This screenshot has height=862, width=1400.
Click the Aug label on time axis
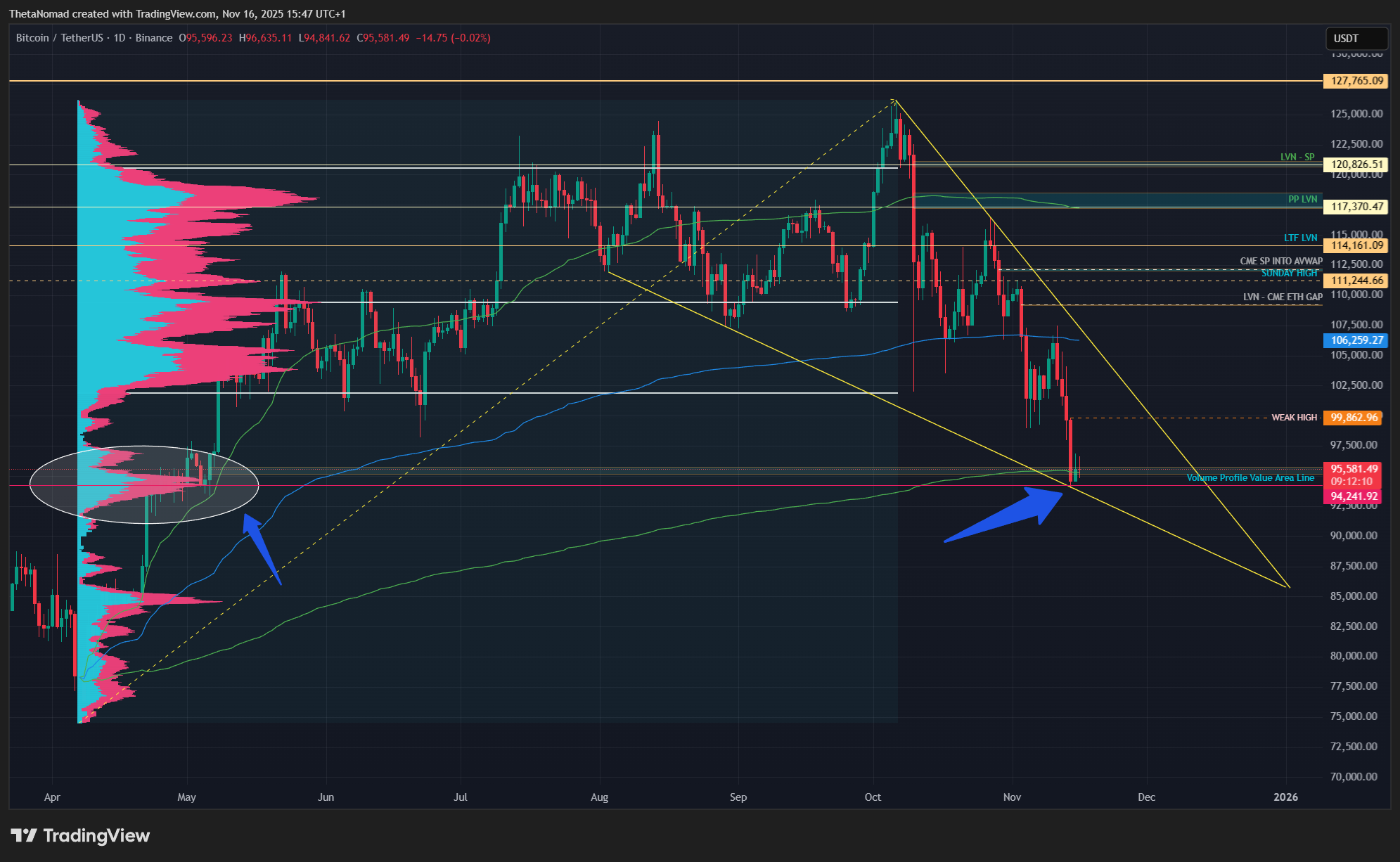click(599, 797)
